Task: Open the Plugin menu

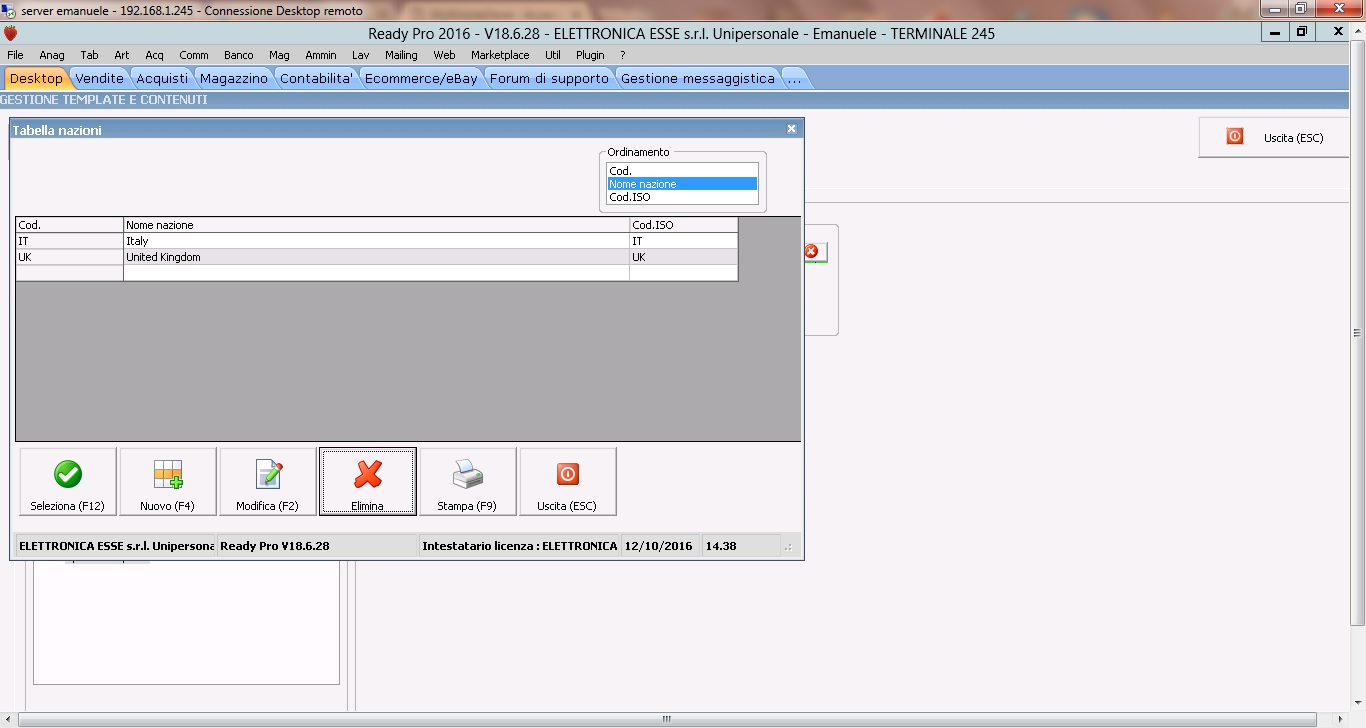Action: [591, 55]
